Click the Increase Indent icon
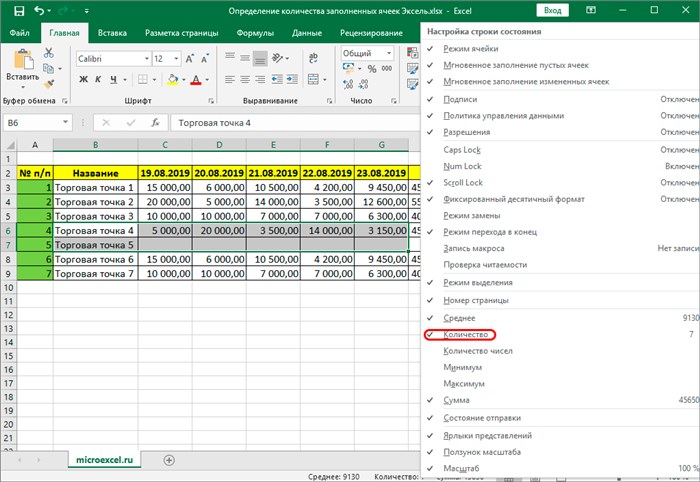 [x=292, y=79]
